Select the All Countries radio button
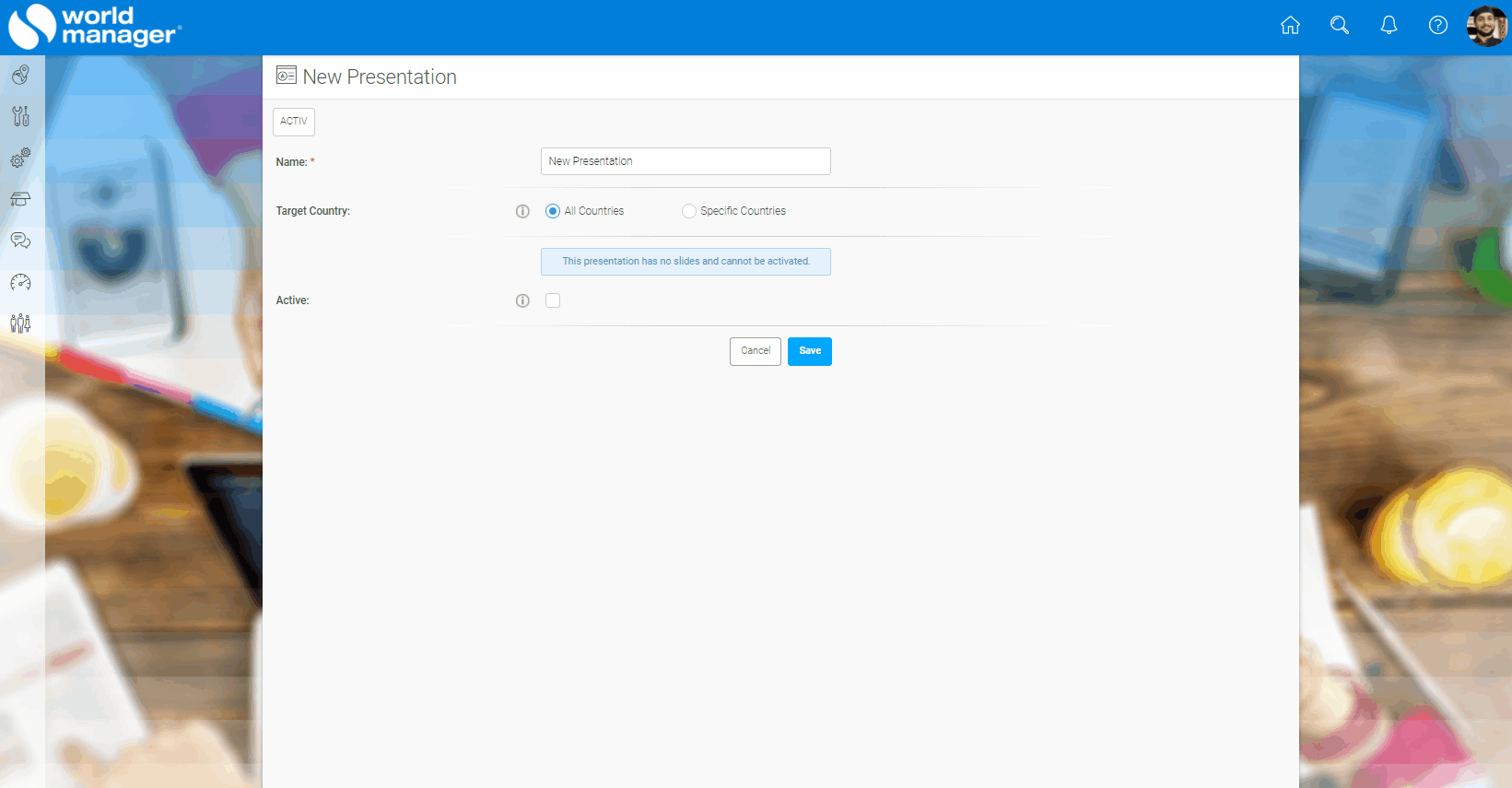Screen dimensions: 1512x788 [x=553, y=211]
